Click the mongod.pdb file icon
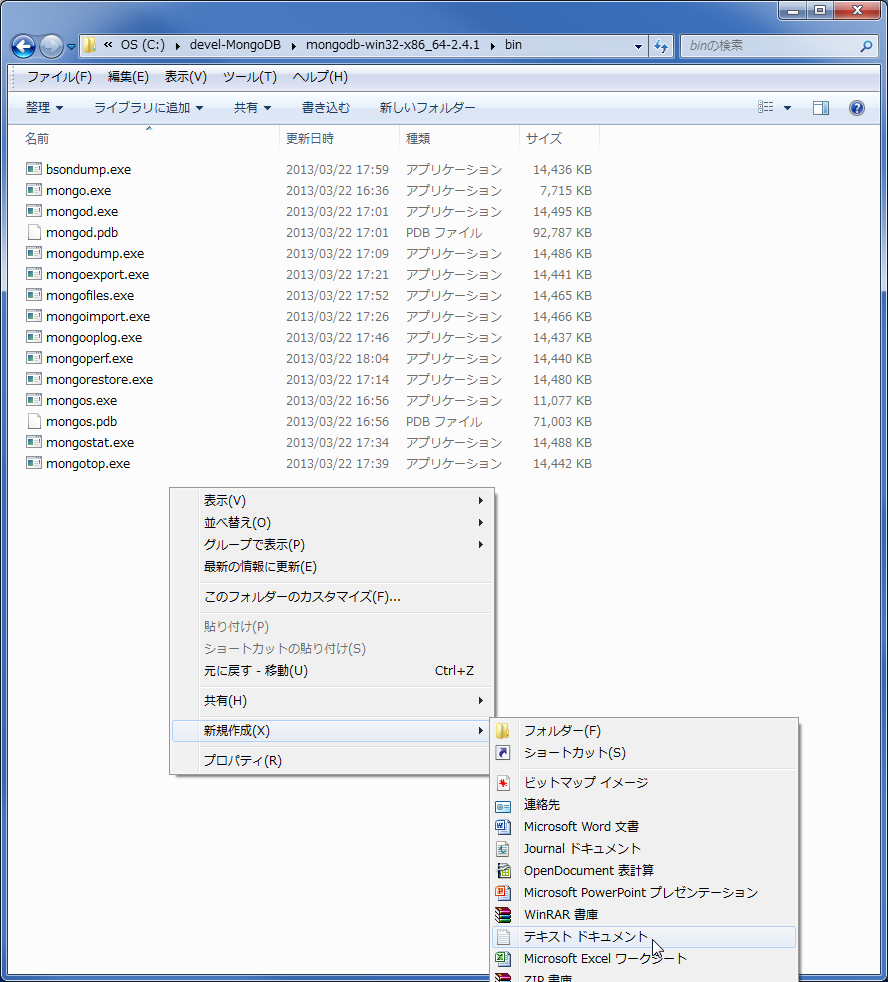 point(34,232)
